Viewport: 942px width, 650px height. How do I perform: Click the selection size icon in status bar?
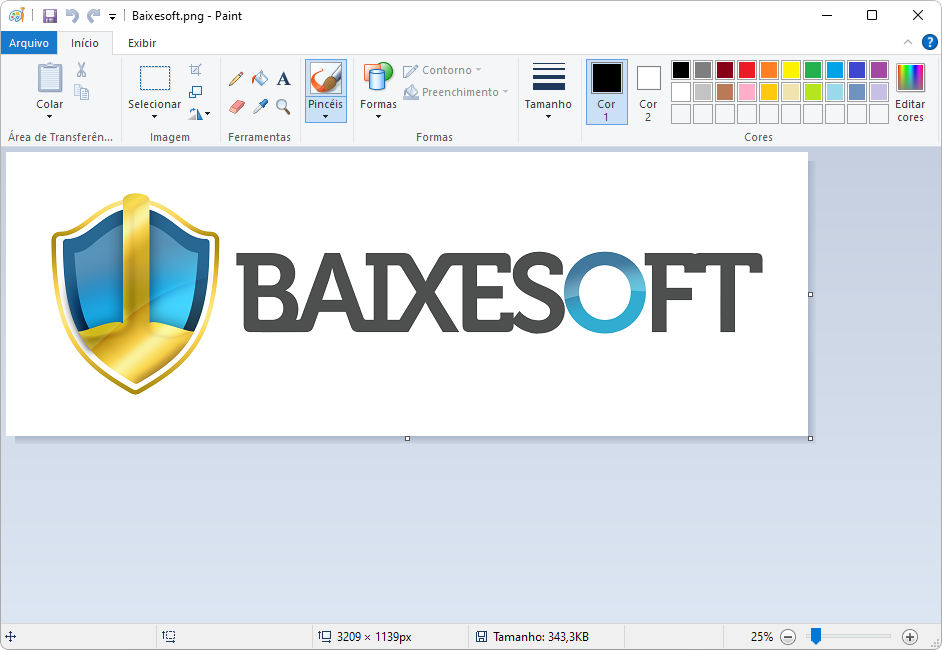(x=169, y=637)
